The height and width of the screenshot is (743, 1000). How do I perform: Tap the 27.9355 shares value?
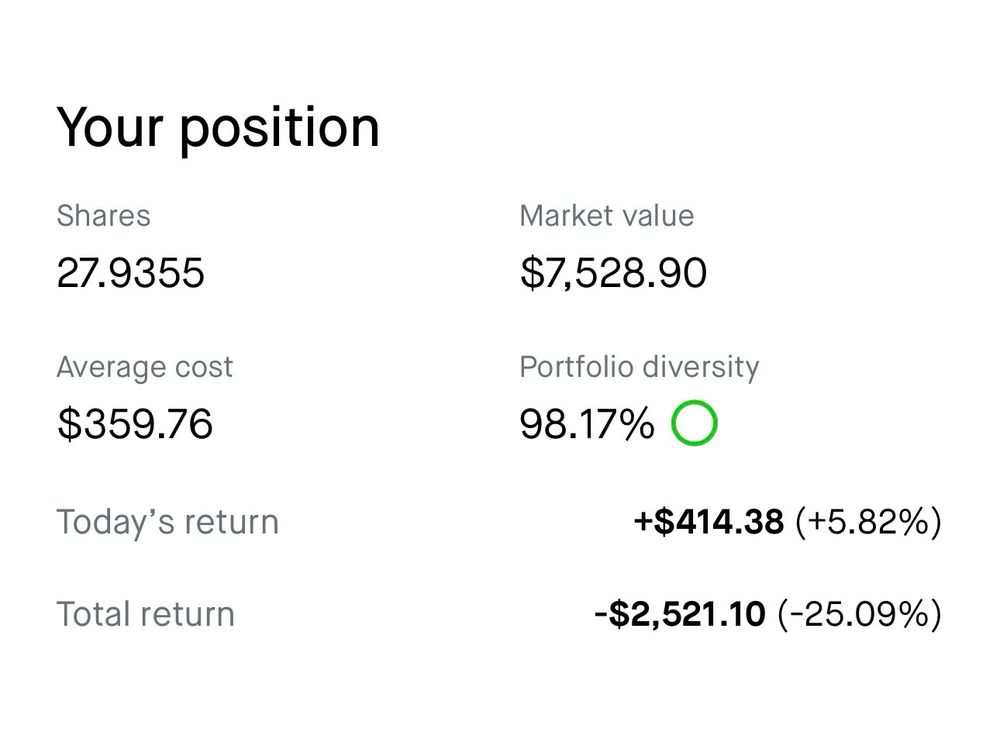click(x=130, y=273)
